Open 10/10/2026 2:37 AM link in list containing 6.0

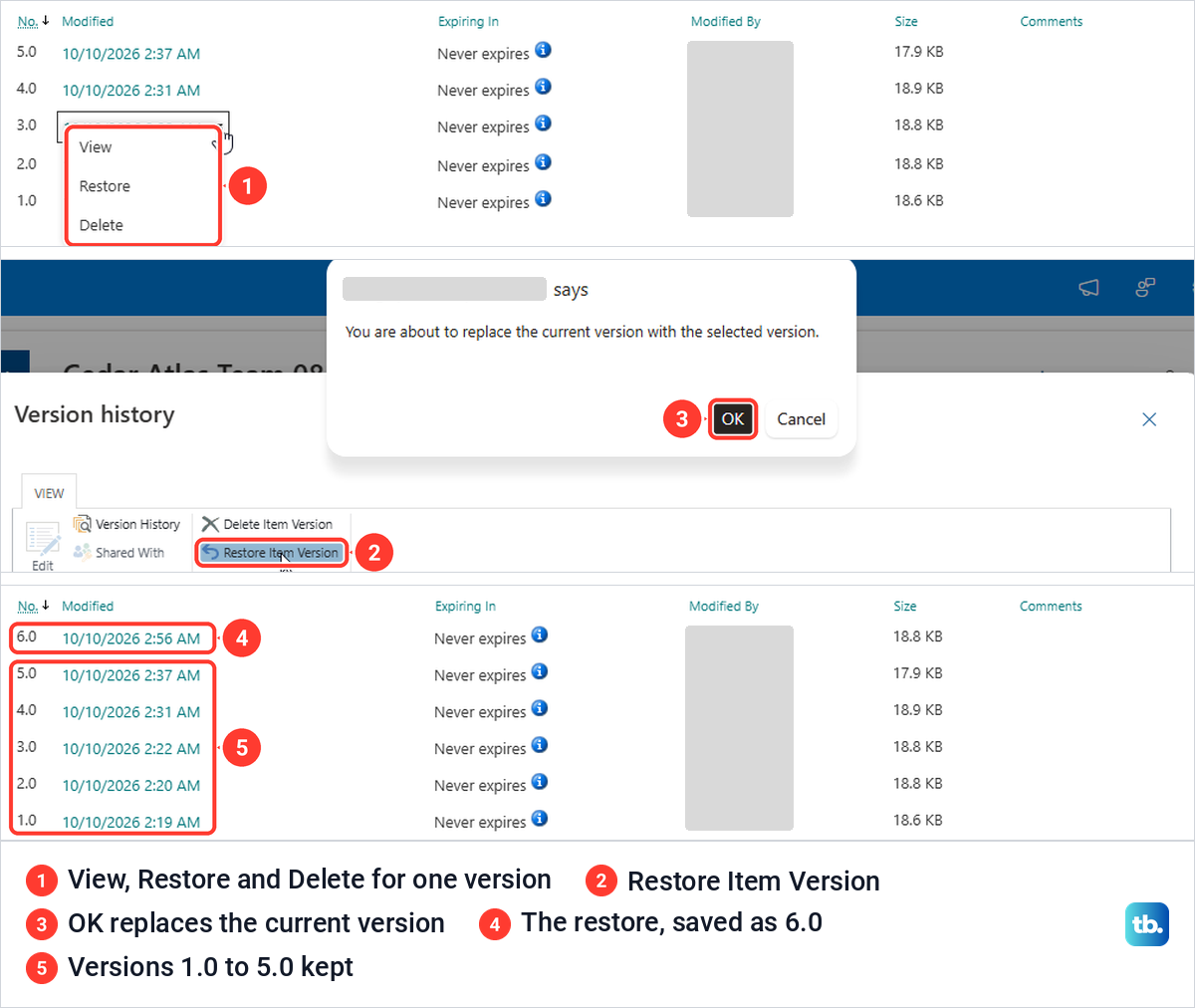click(131, 675)
